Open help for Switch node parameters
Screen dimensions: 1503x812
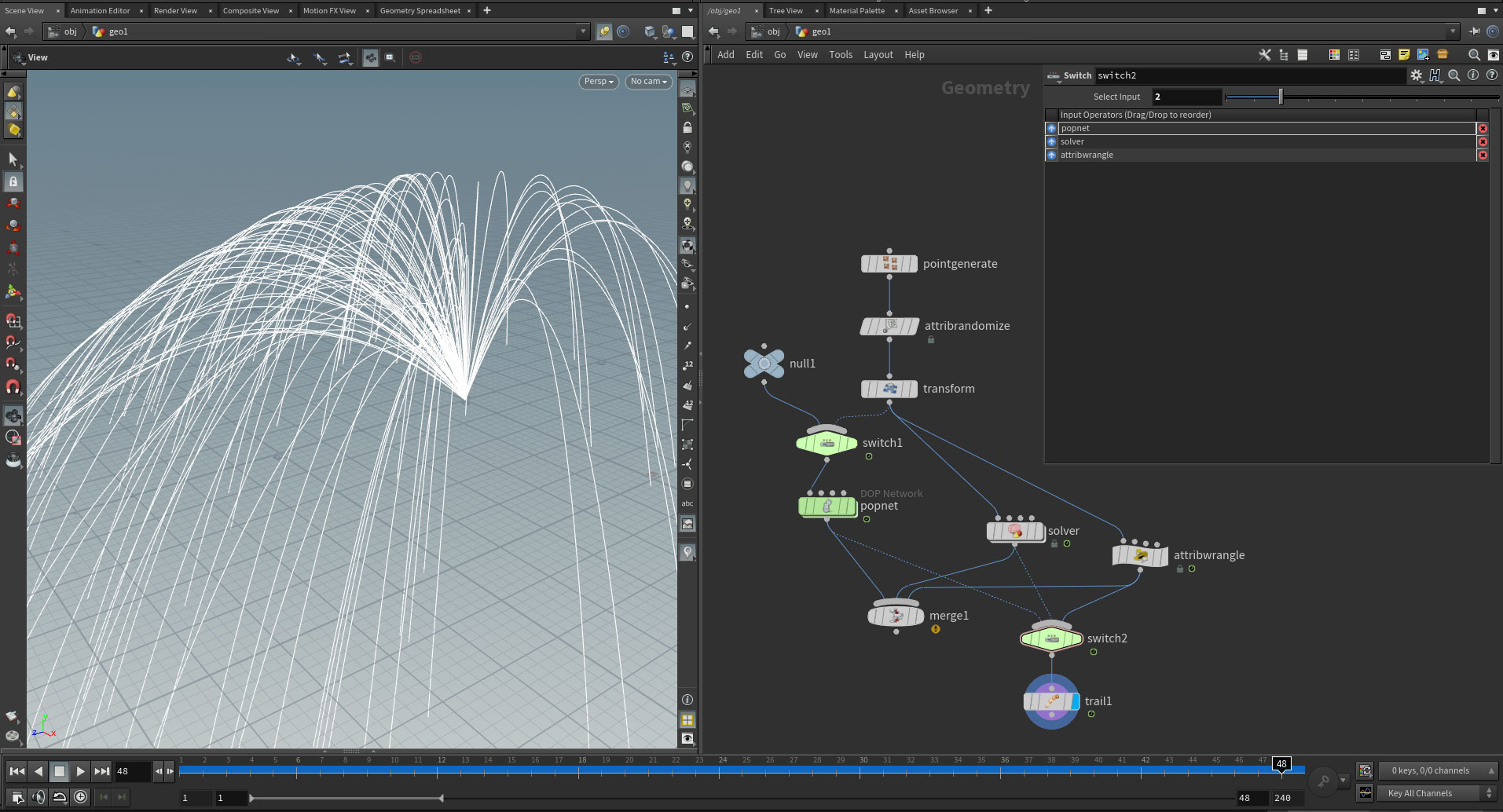tap(1491, 75)
